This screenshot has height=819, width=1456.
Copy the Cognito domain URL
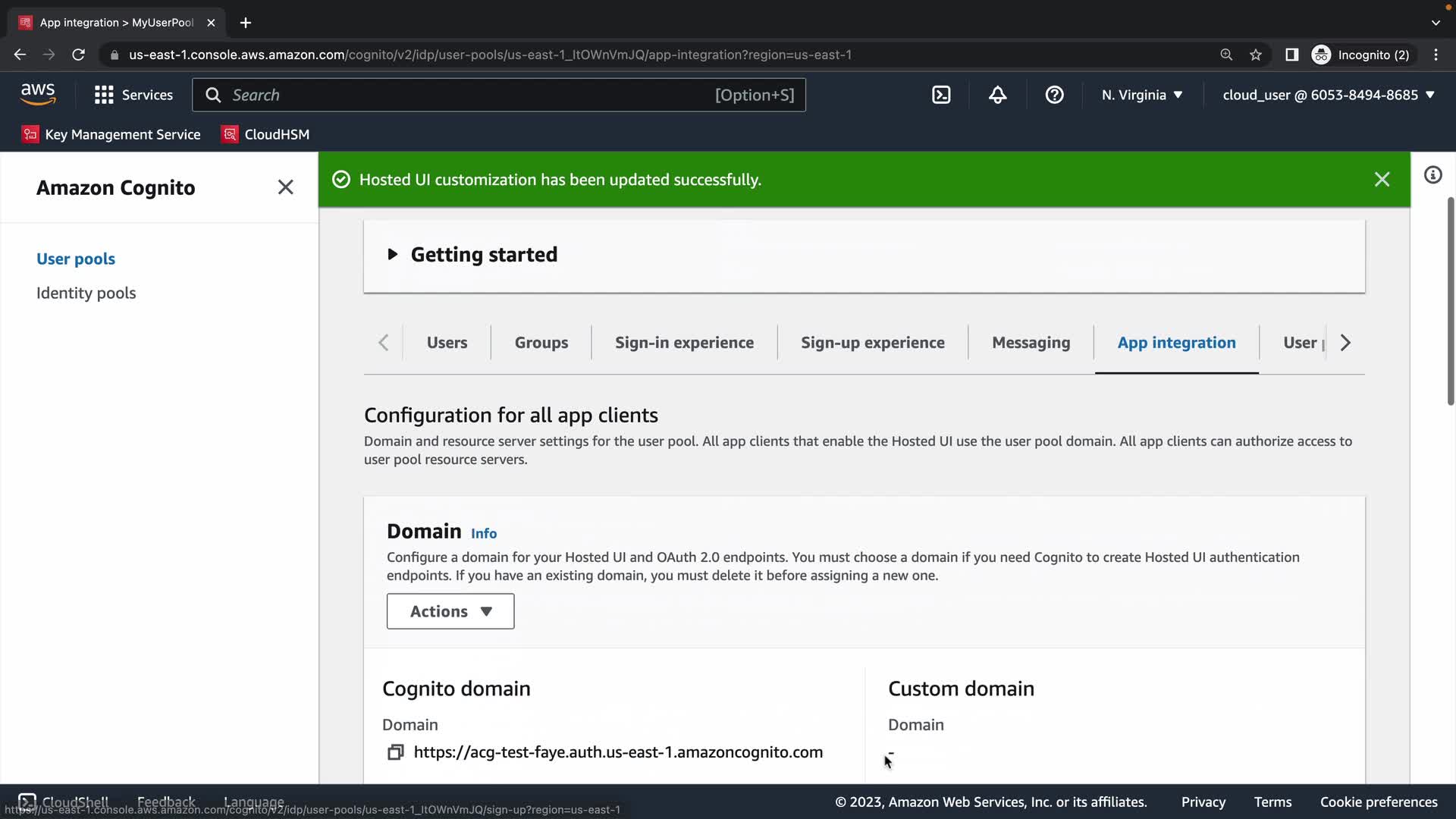395,752
